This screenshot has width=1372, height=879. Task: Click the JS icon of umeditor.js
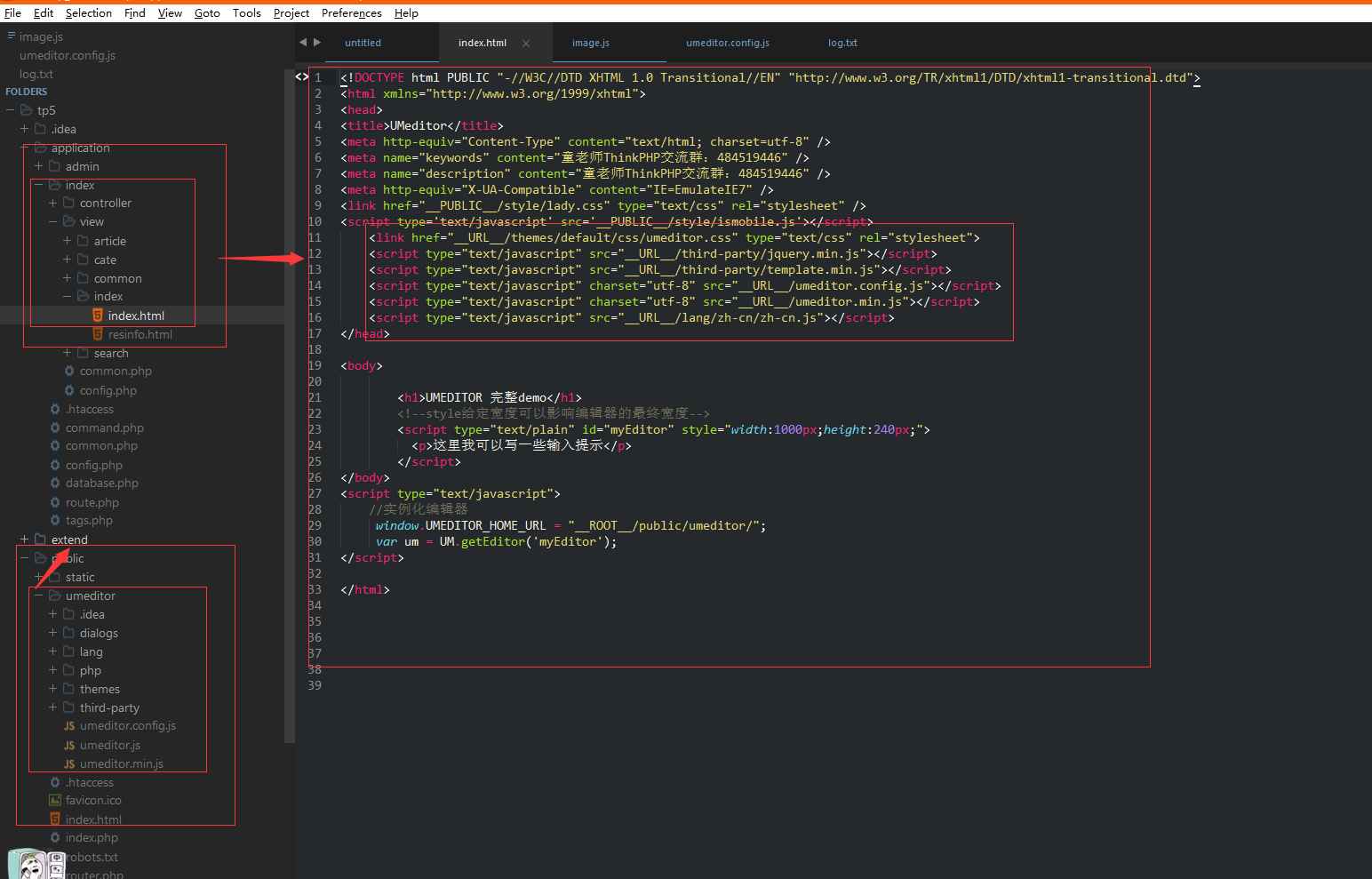pos(69,746)
